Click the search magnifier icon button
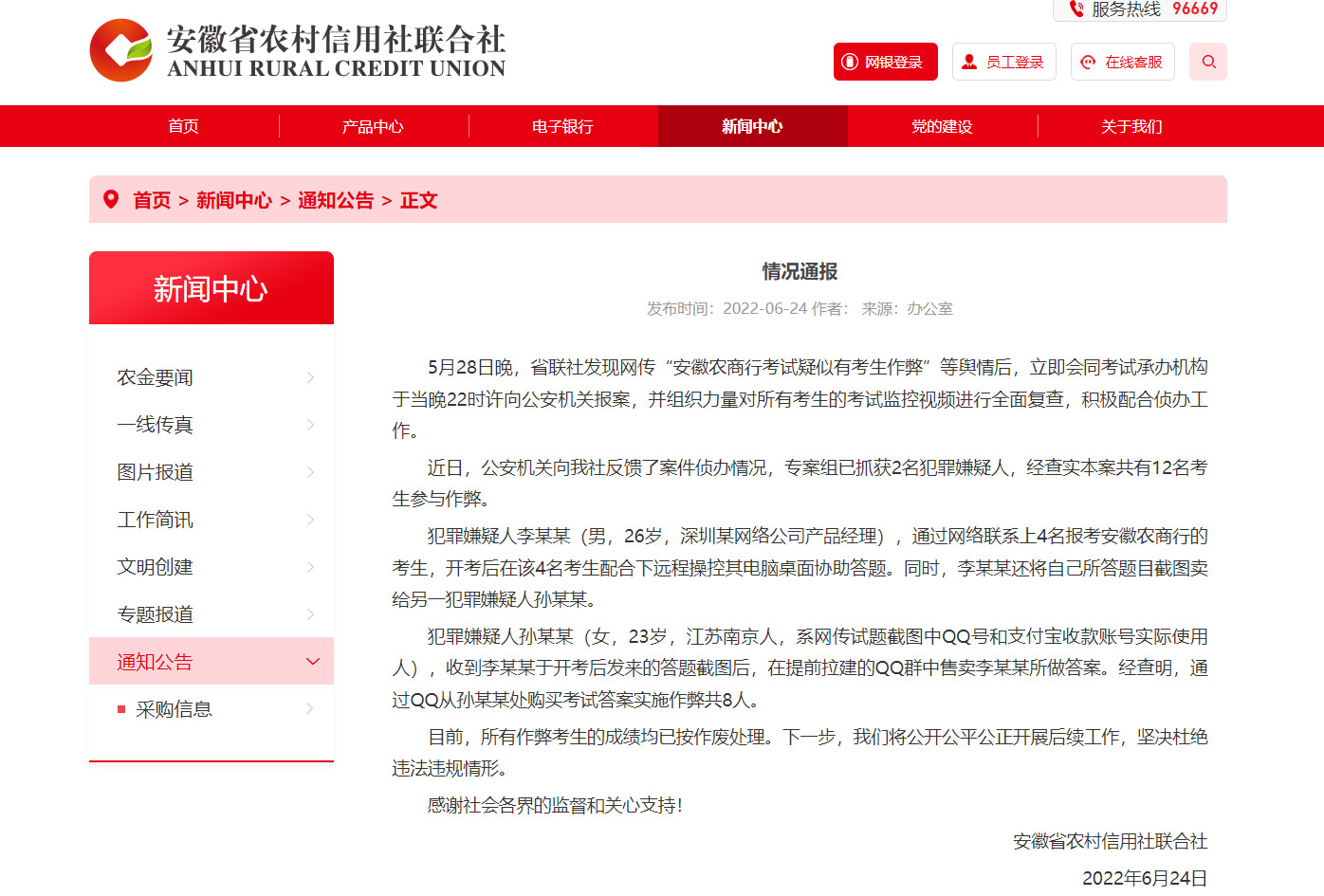This screenshot has width=1324, height=896. (x=1208, y=62)
